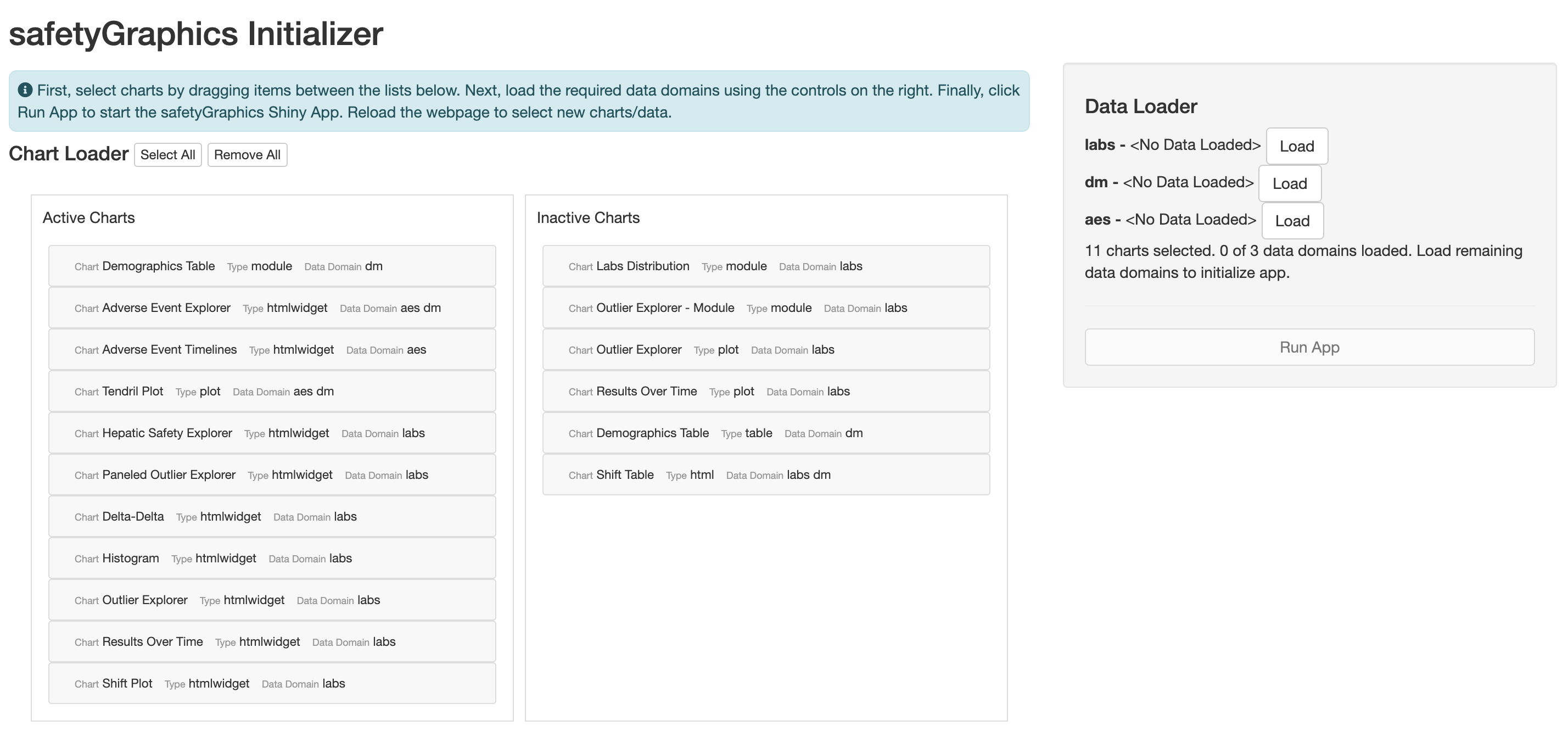Select Hepatic Safety Explorer chart item
This screenshot has width=1568, height=737.
point(272,433)
